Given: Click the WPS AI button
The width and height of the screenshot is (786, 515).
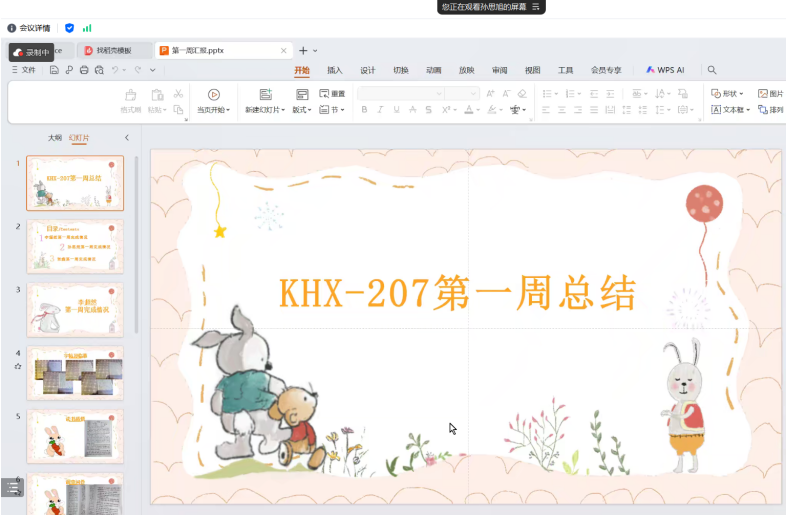Looking at the screenshot, I should [x=665, y=70].
